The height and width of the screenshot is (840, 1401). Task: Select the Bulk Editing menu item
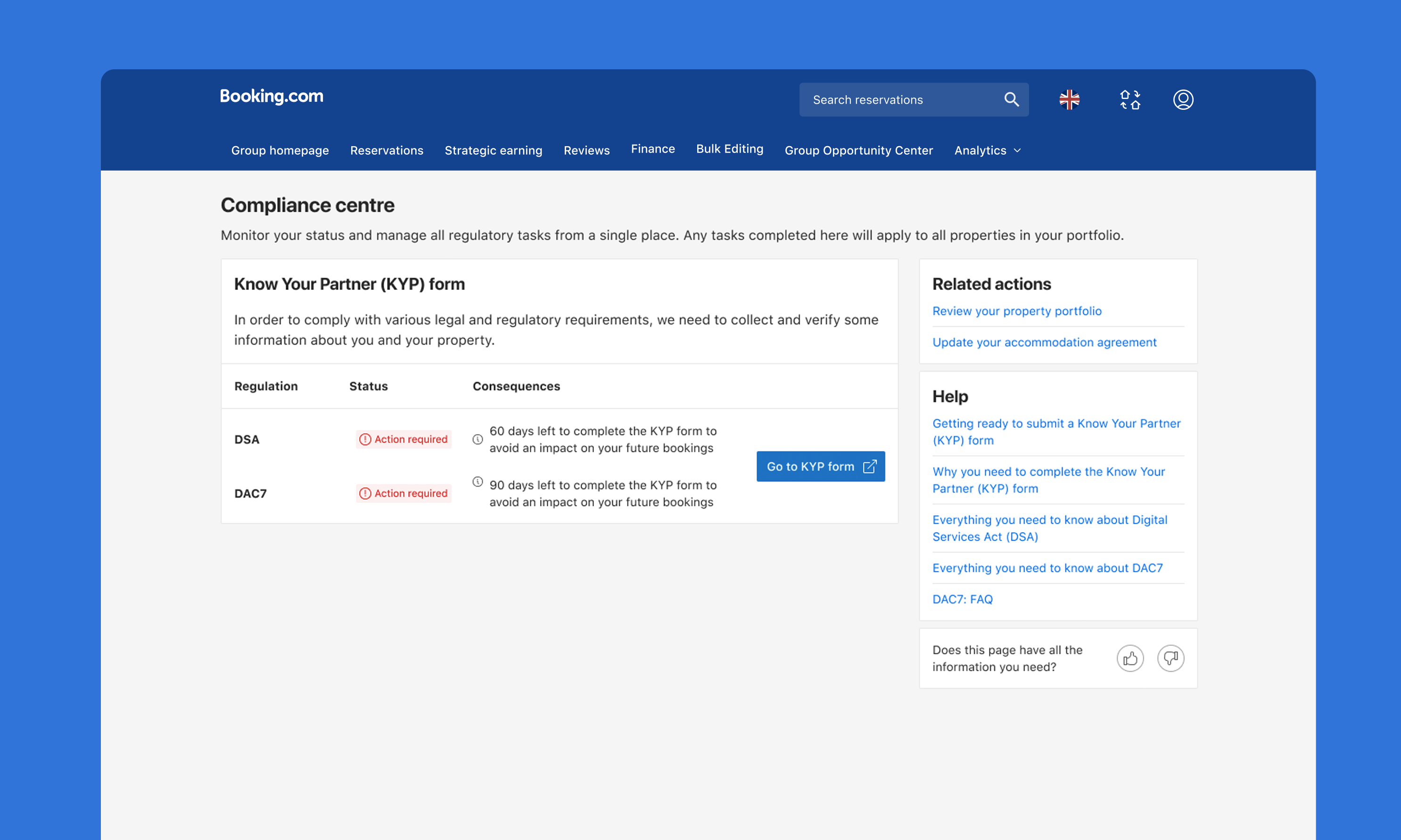coord(730,149)
